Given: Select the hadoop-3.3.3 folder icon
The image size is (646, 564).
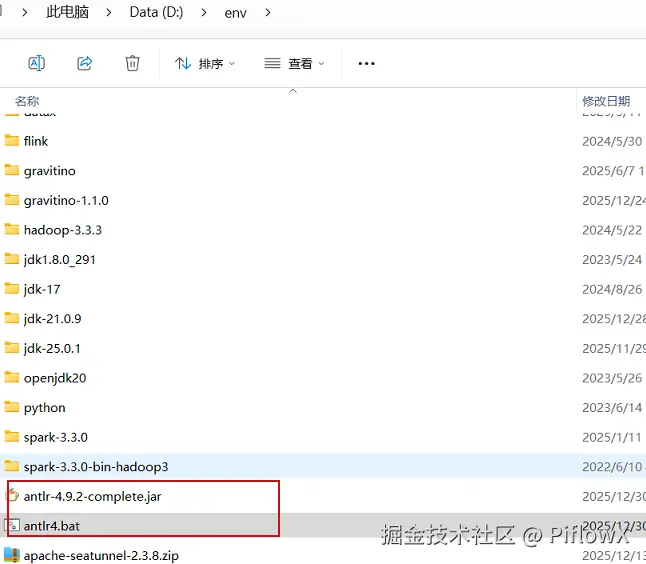Looking at the screenshot, I should click(12, 229).
